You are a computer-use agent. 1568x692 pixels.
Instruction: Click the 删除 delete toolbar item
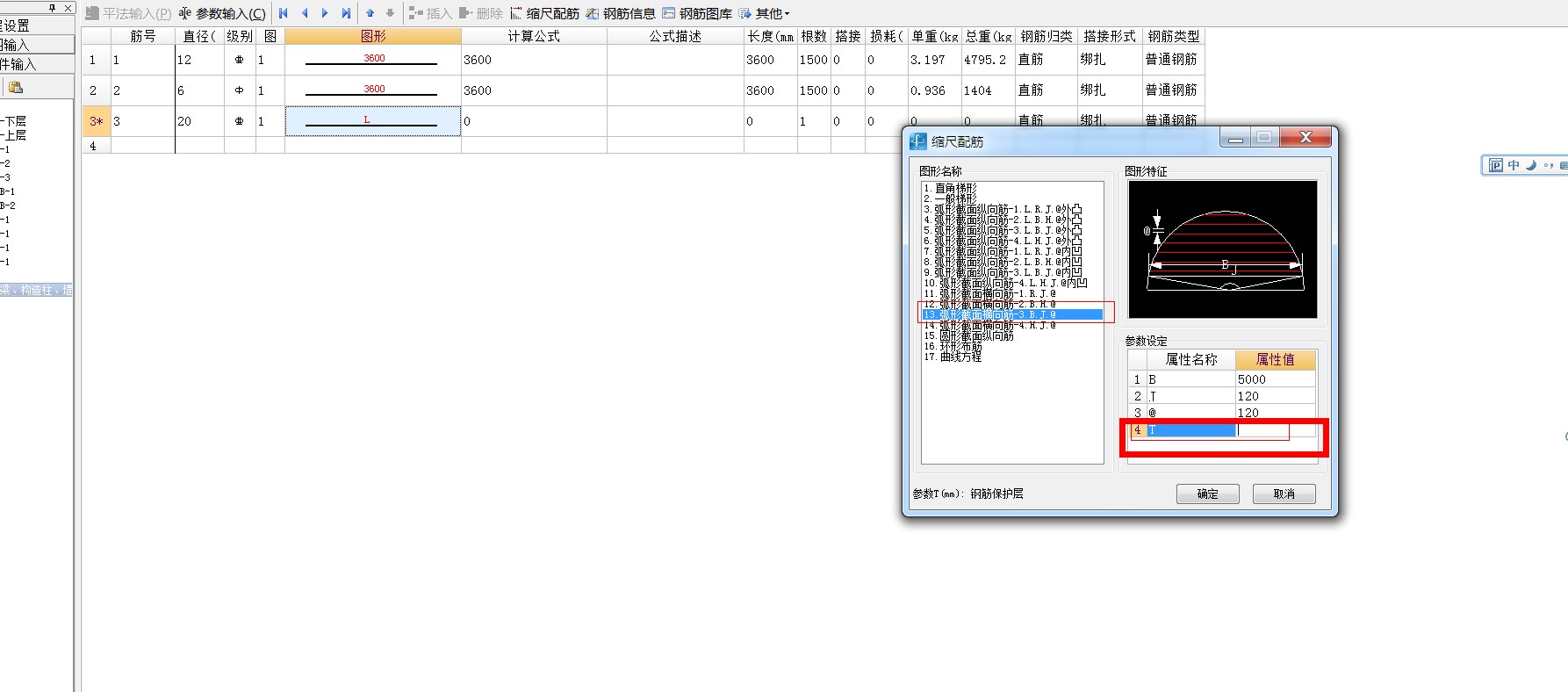(x=481, y=13)
